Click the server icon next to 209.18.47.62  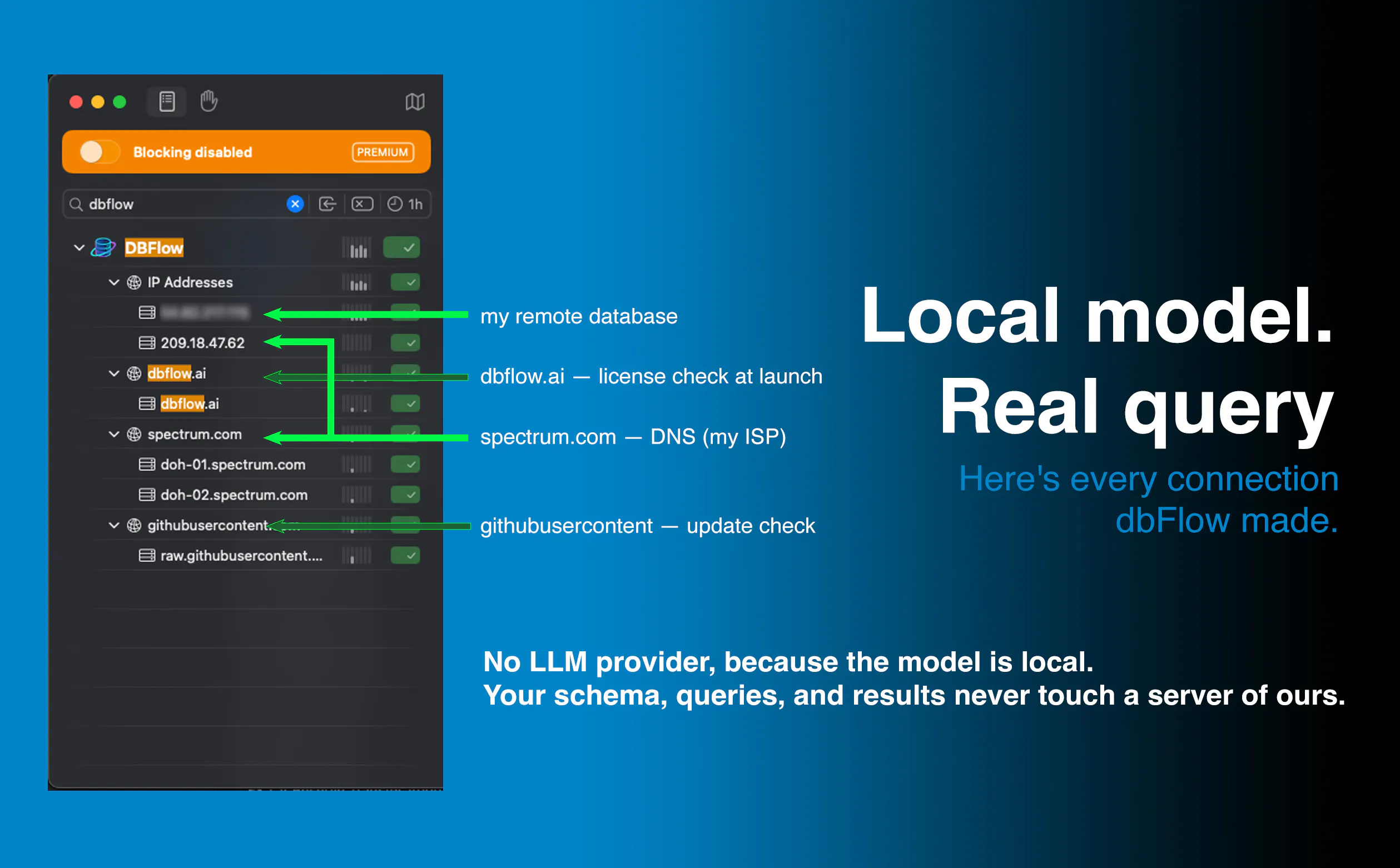point(147,343)
